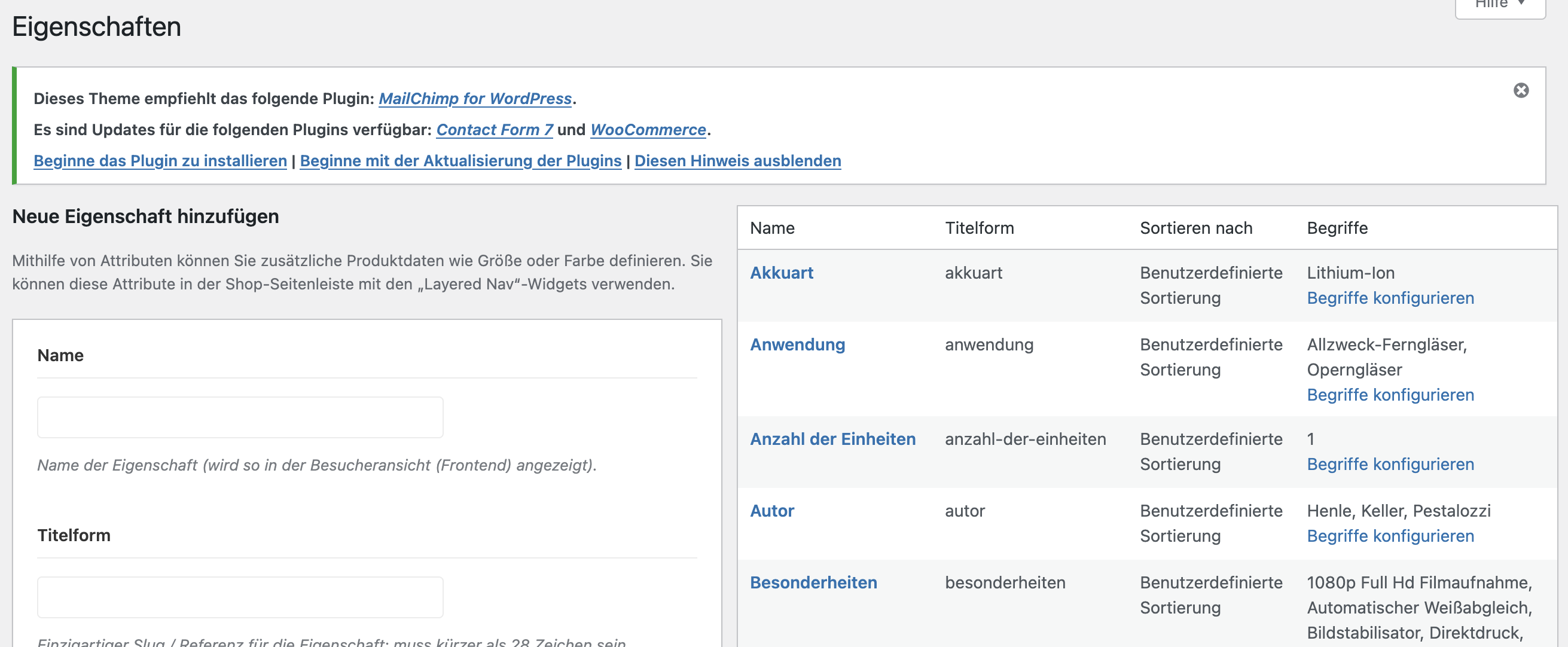This screenshot has width=1568, height=647.
Task: Configure terms for Autor row
Action: [x=1390, y=536]
